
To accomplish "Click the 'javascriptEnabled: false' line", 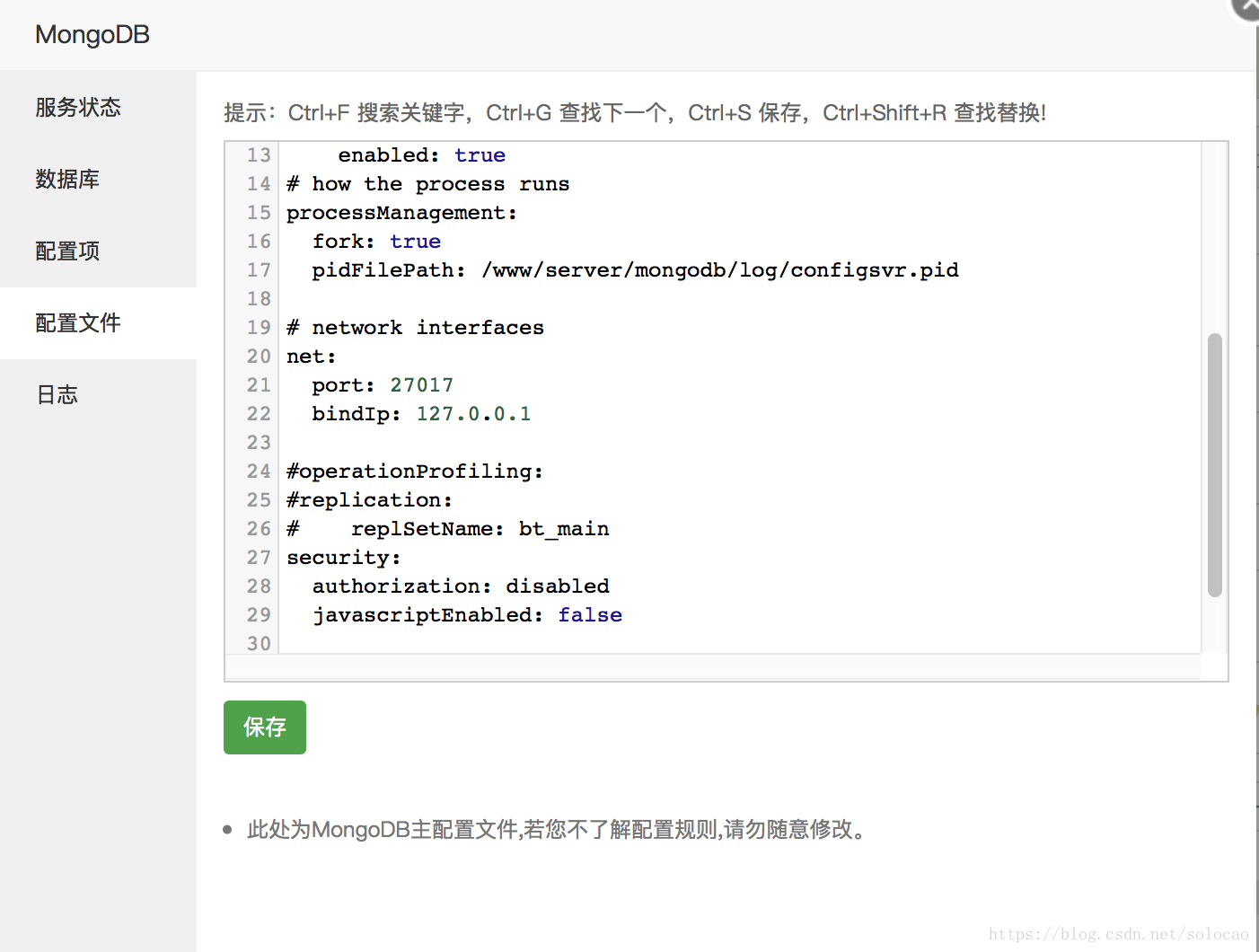I will (467, 615).
